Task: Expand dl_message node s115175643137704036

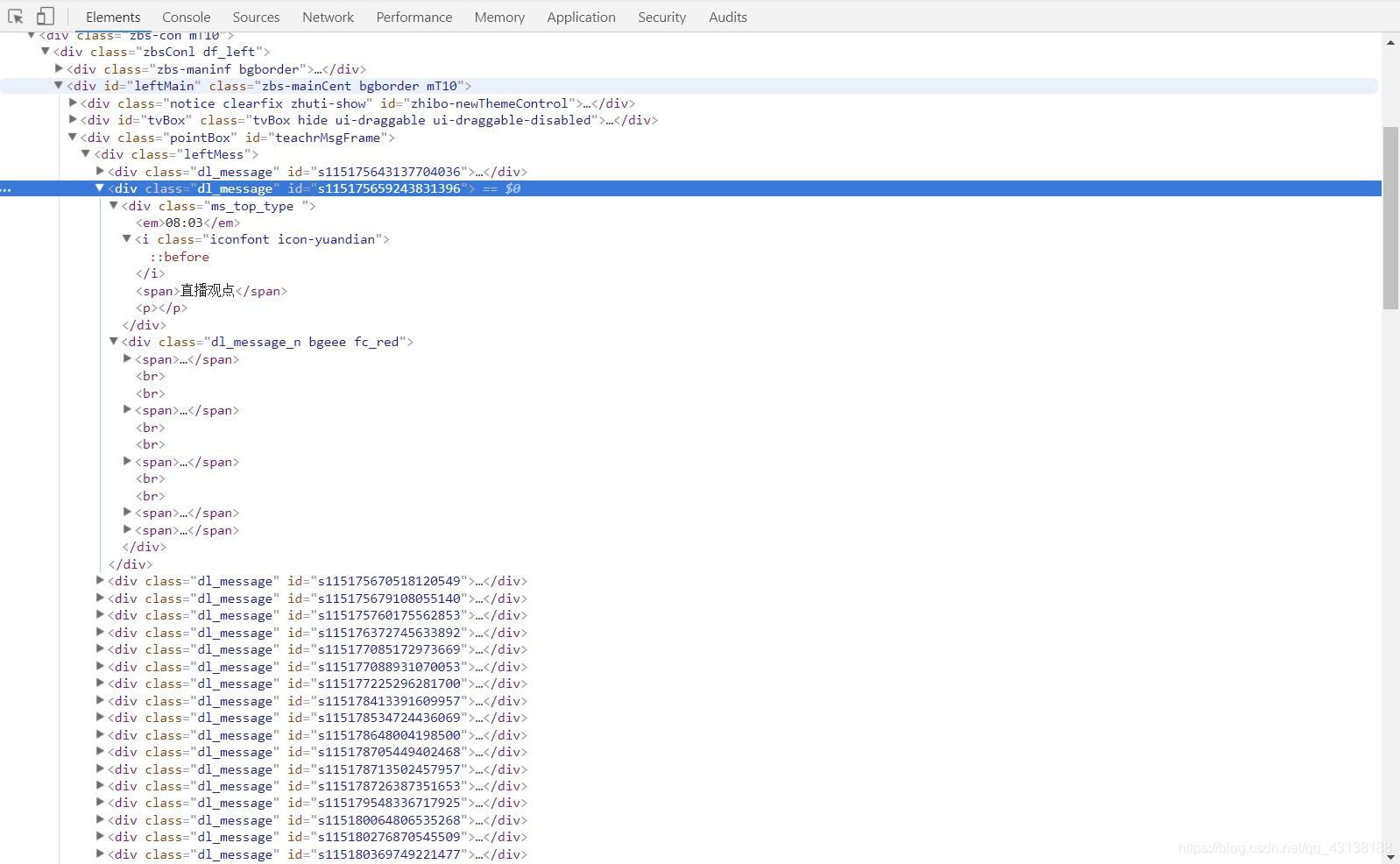Action: coord(100,171)
